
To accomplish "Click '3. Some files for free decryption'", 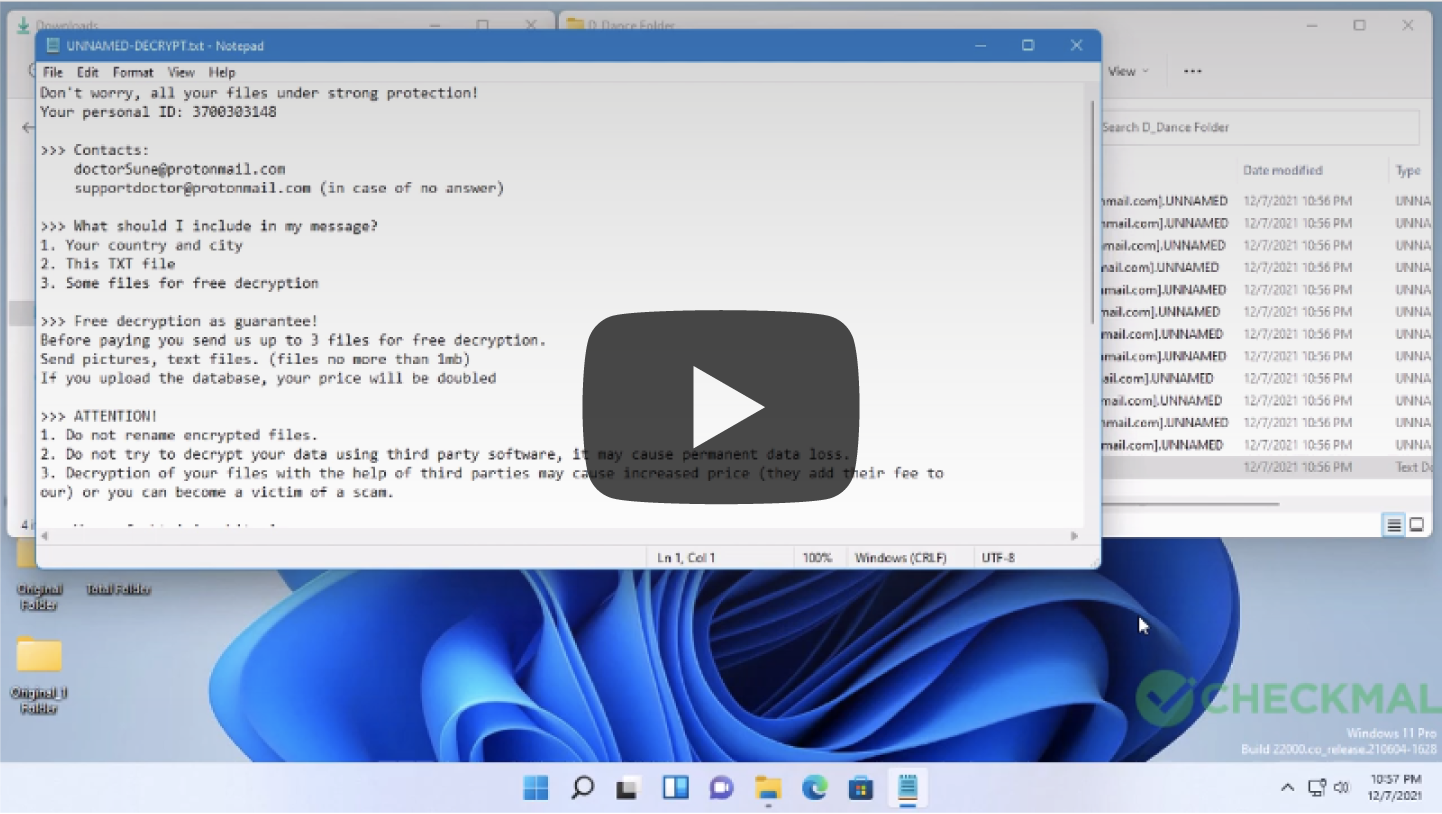I will pyautogui.click(x=179, y=283).
